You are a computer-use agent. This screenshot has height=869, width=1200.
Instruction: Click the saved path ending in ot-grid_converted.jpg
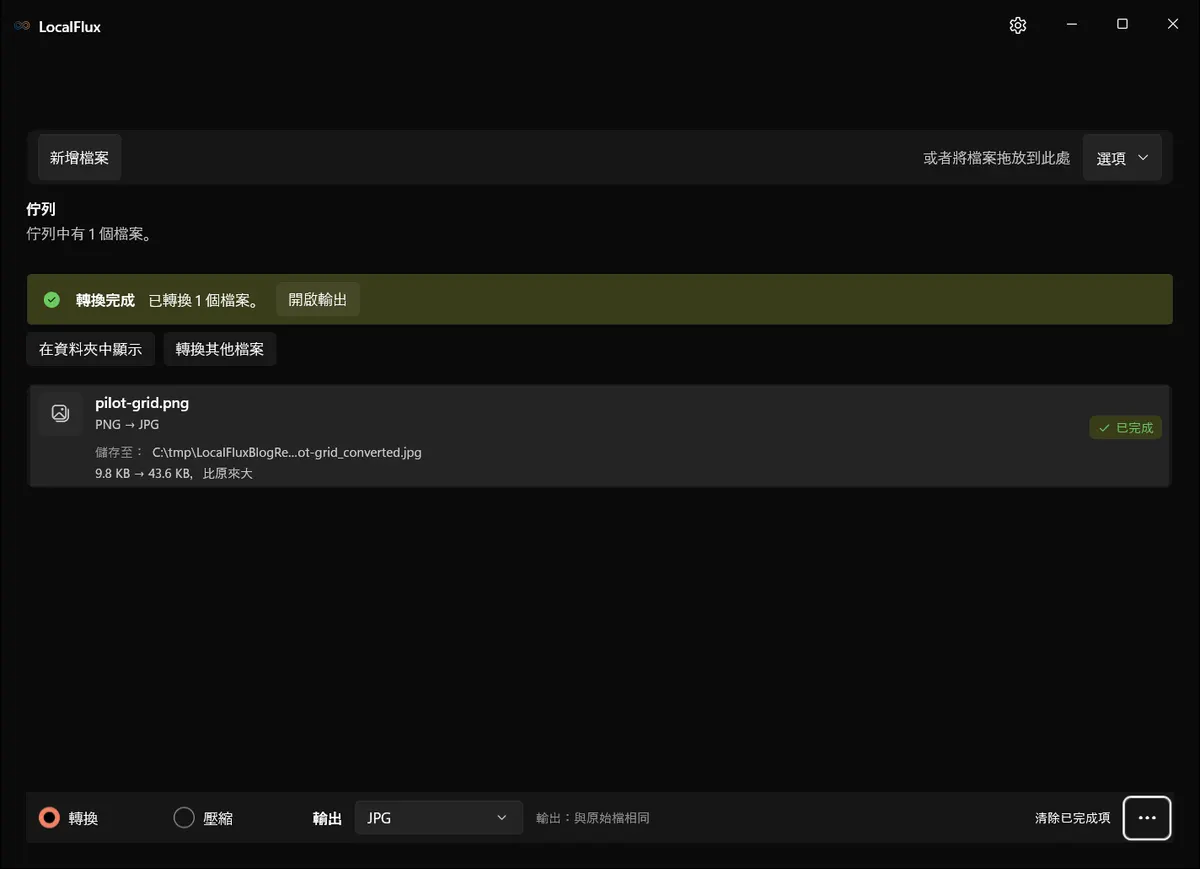coord(287,452)
